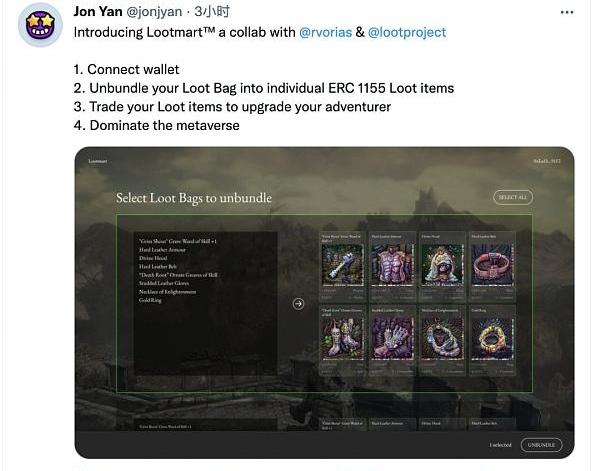Click the loot bag item list panel
Image resolution: width=600 pixels, height=471 pixels.
(205, 303)
